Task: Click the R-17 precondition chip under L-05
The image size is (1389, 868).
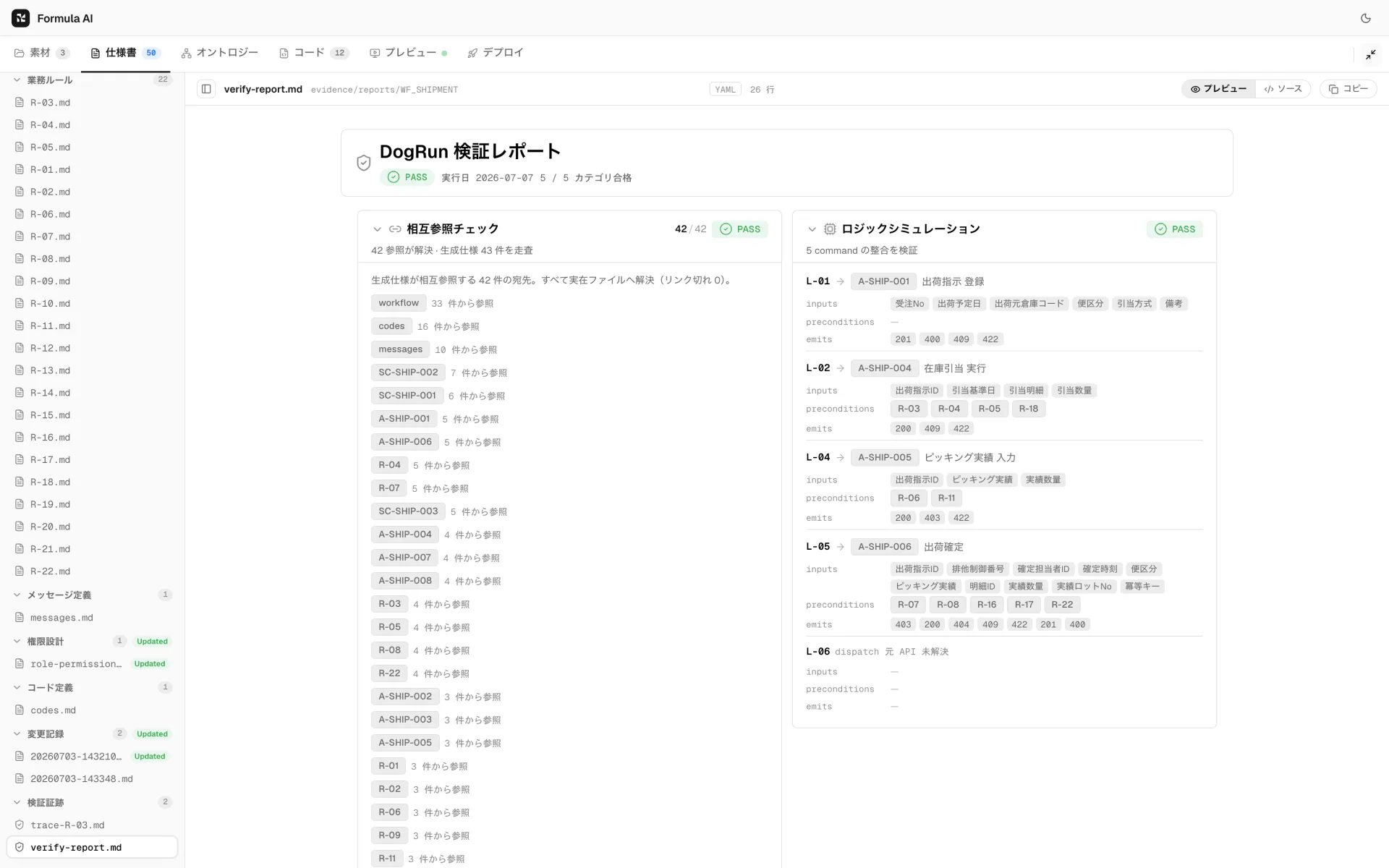Action: click(x=1024, y=605)
